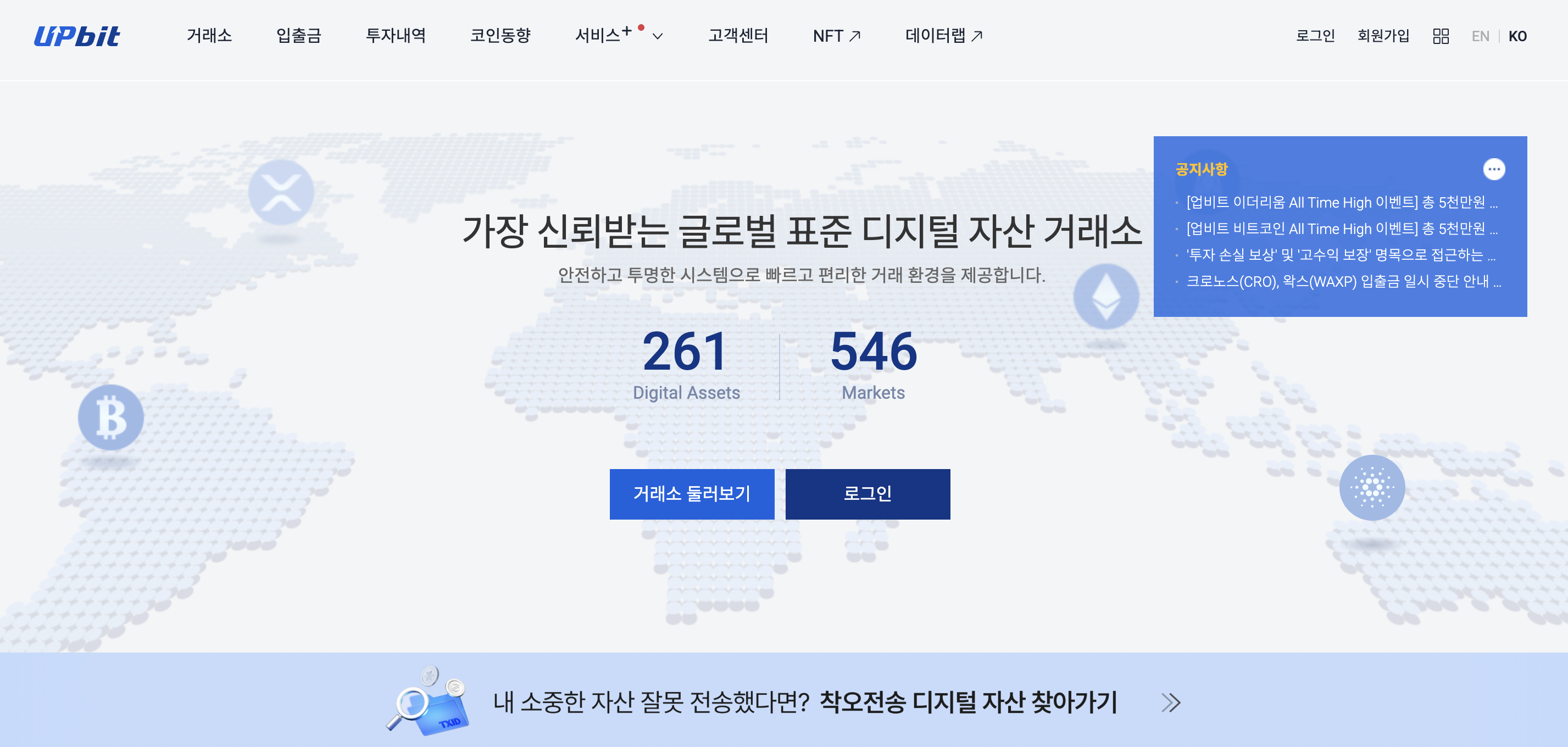Click the double chevron arrow on banner

[1170, 703]
